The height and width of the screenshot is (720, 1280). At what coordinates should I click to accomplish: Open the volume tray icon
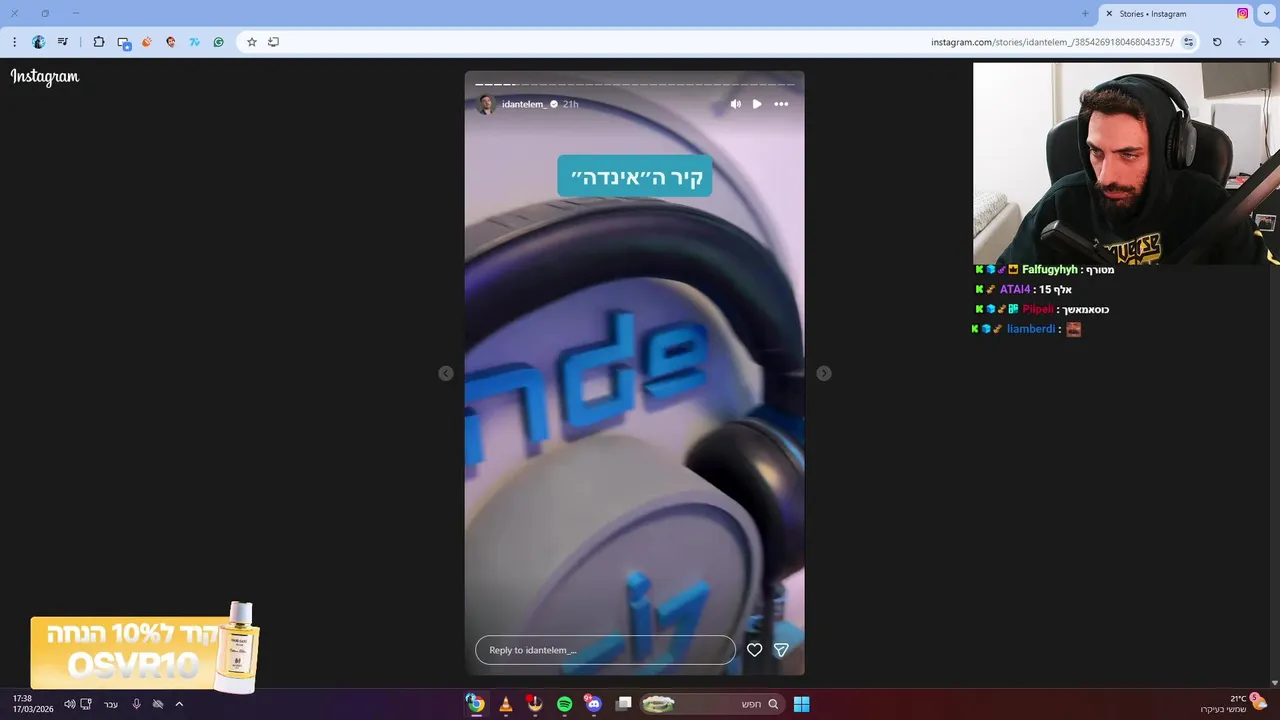pos(69,704)
